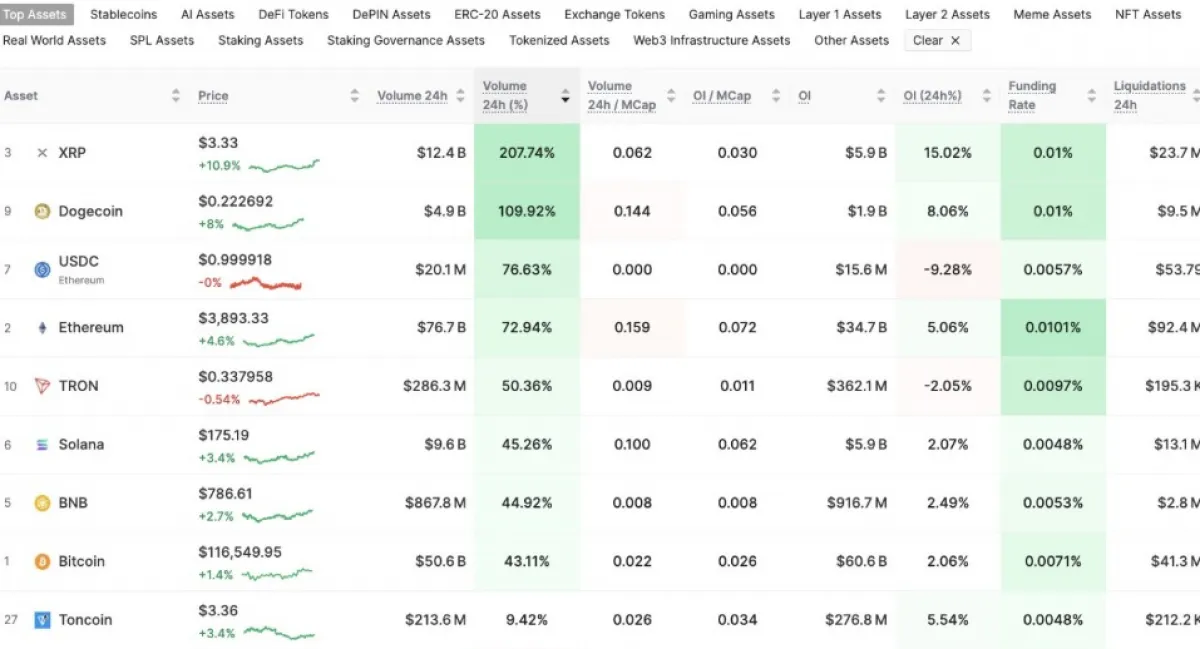Screen dimensions: 1200x649
Task: Click the USDC coin icon
Action: click(x=42, y=269)
